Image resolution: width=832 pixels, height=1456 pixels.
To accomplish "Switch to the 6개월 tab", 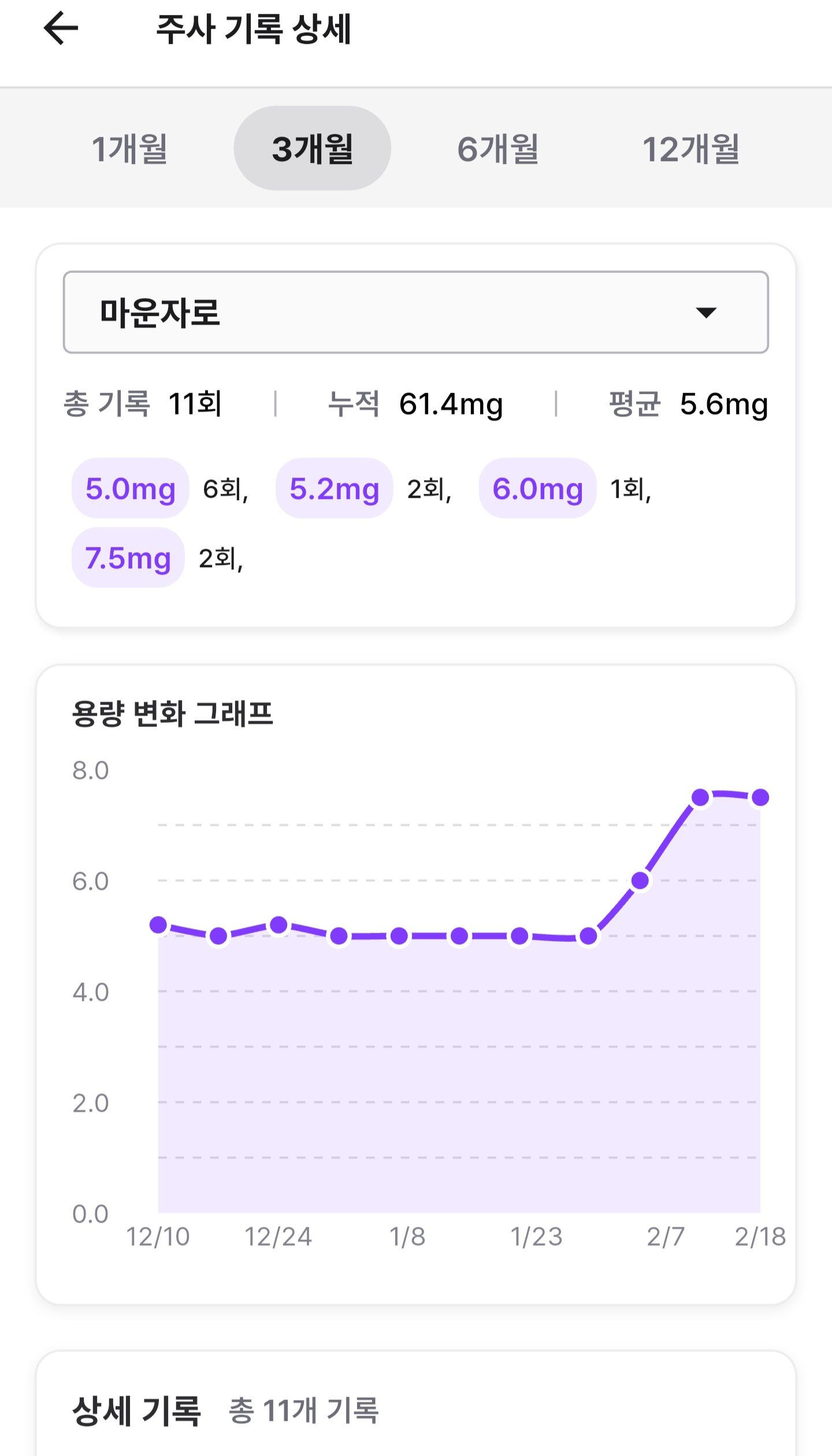I will pos(497,148).
